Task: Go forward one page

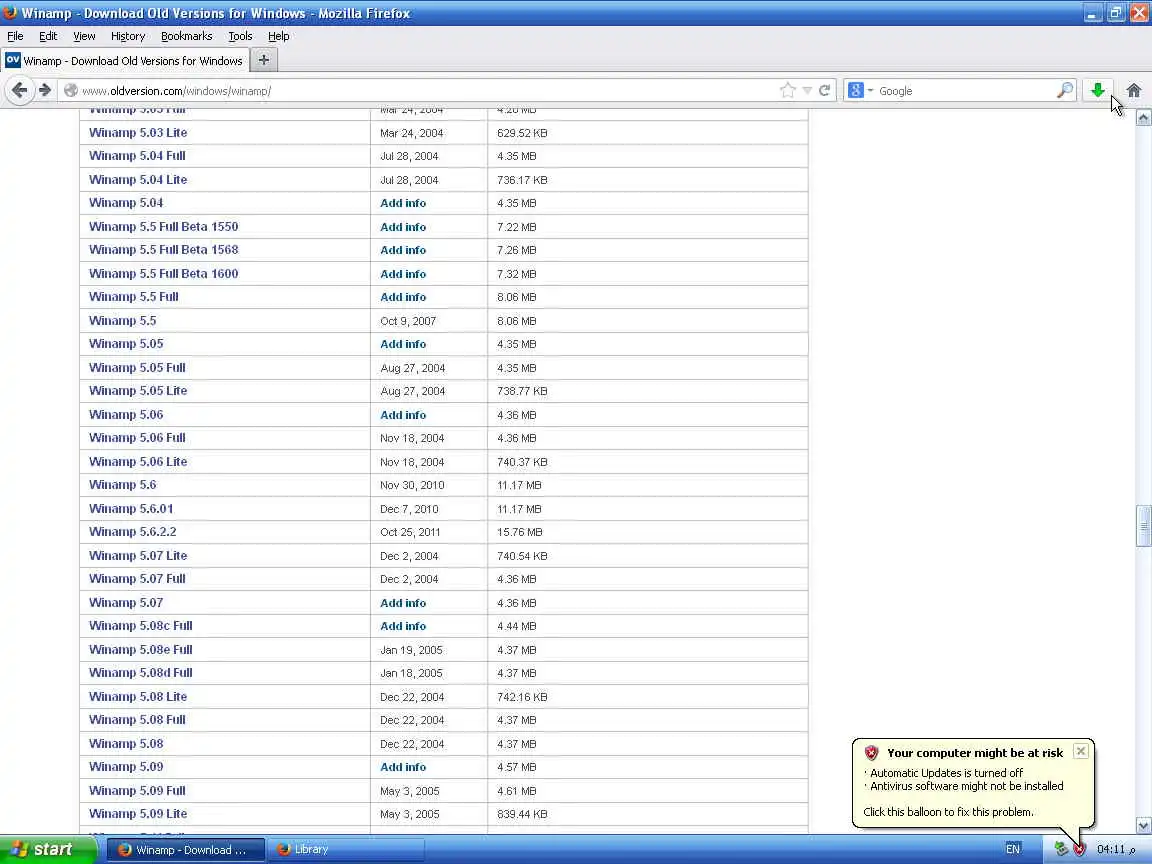Action: (x=45, y=90)
